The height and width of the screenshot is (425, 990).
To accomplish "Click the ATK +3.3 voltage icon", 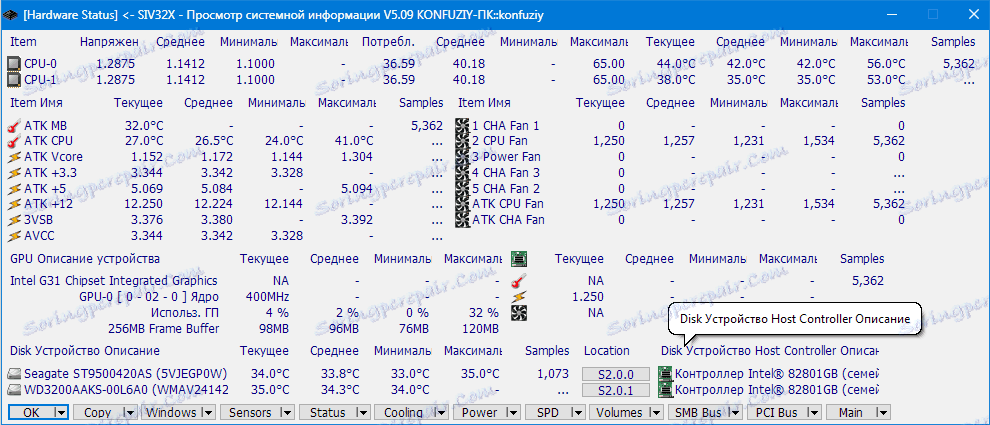I will [x=13, y=172].
